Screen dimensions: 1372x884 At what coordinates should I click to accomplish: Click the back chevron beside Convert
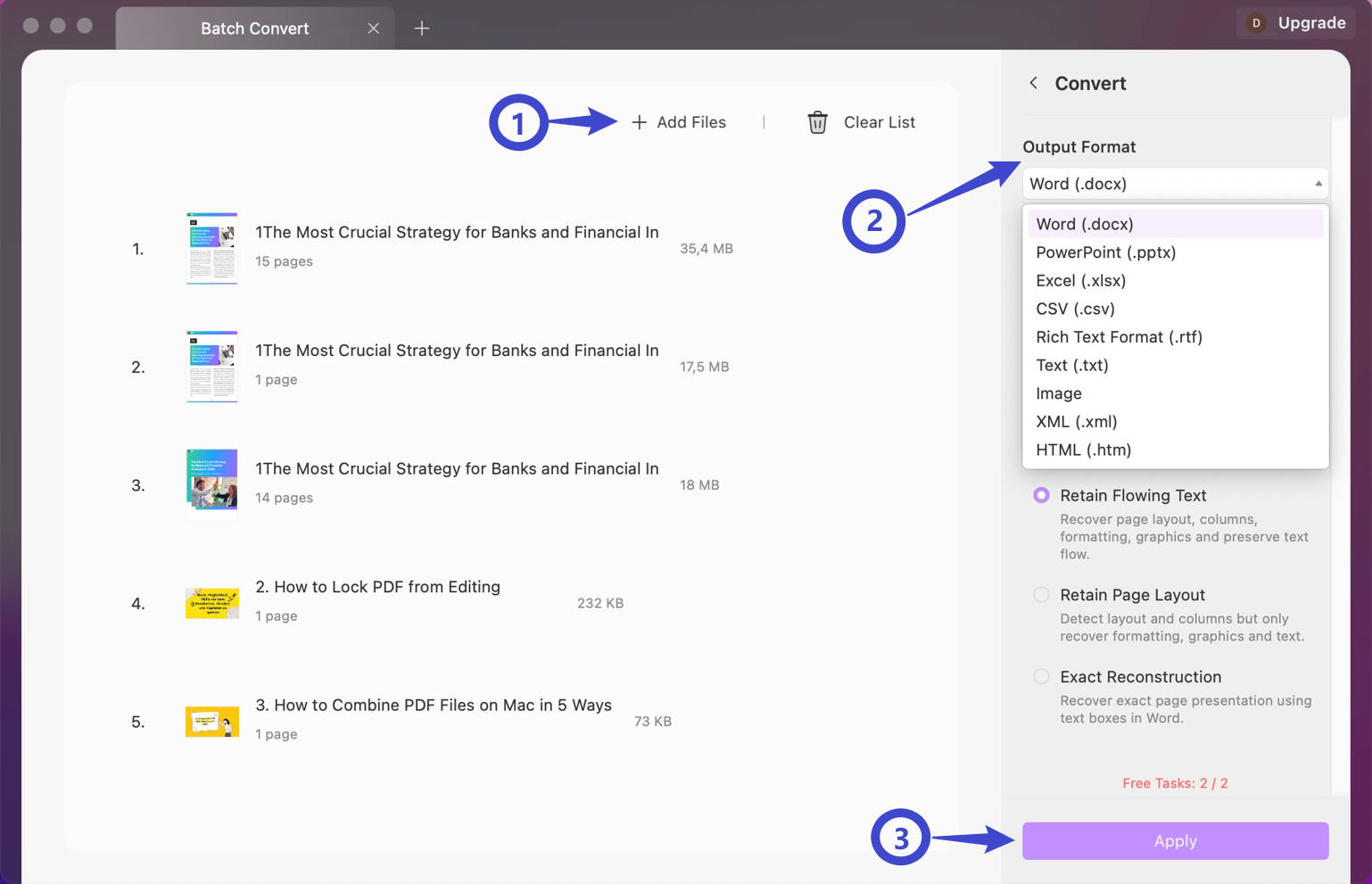[x=1033, y=83]
